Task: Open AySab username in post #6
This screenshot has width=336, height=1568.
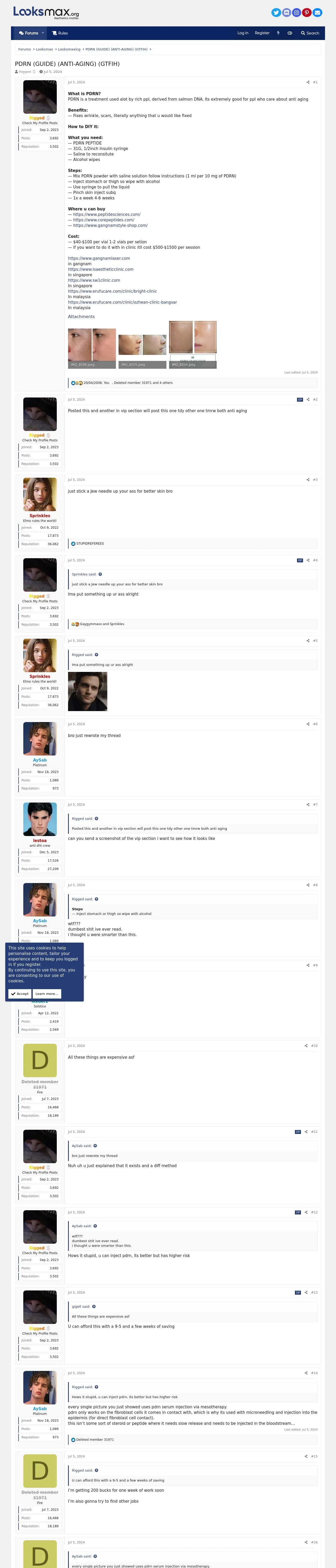Action: coord(40,760)
